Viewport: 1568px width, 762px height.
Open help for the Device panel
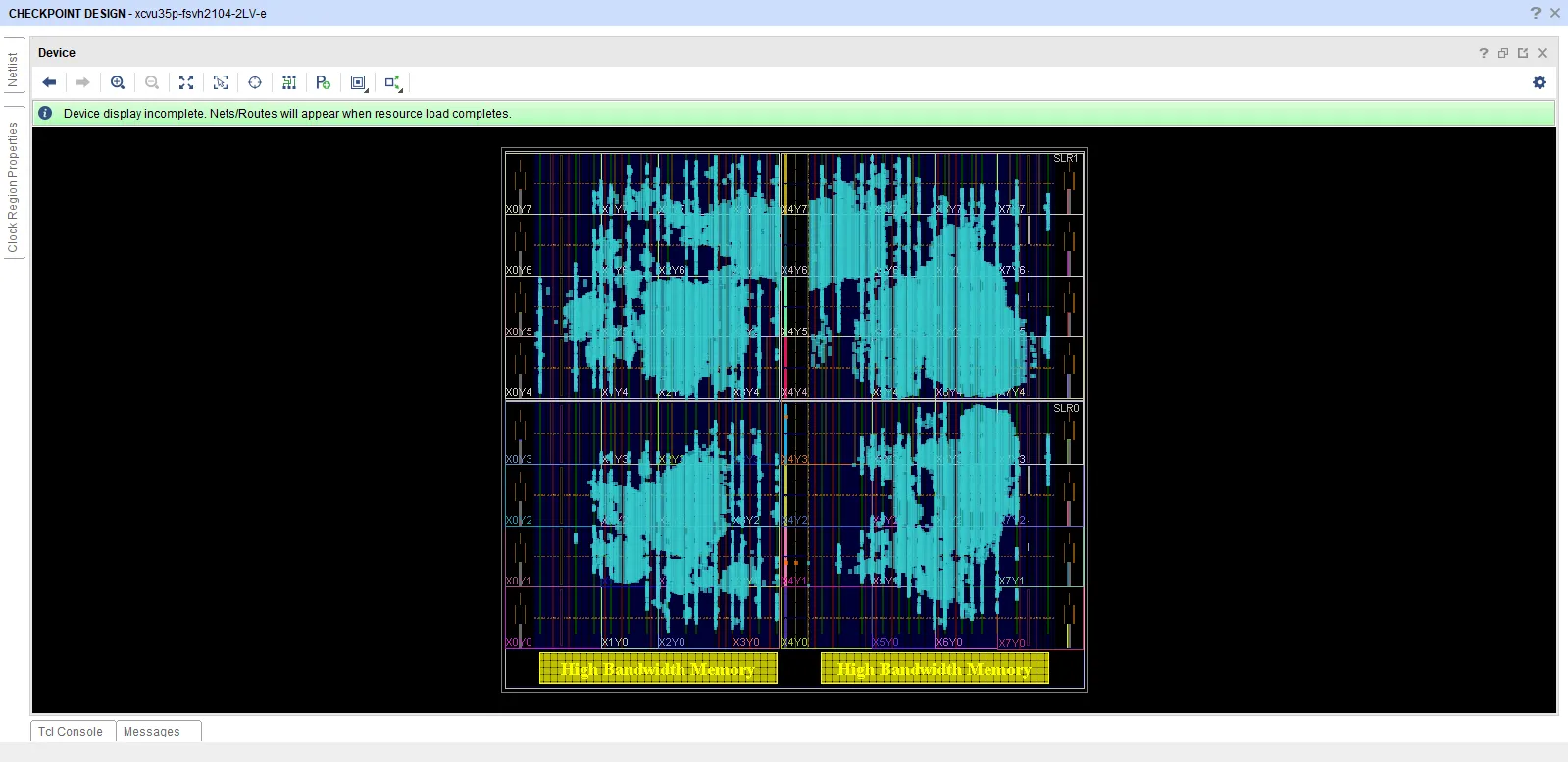point(1484,53)
